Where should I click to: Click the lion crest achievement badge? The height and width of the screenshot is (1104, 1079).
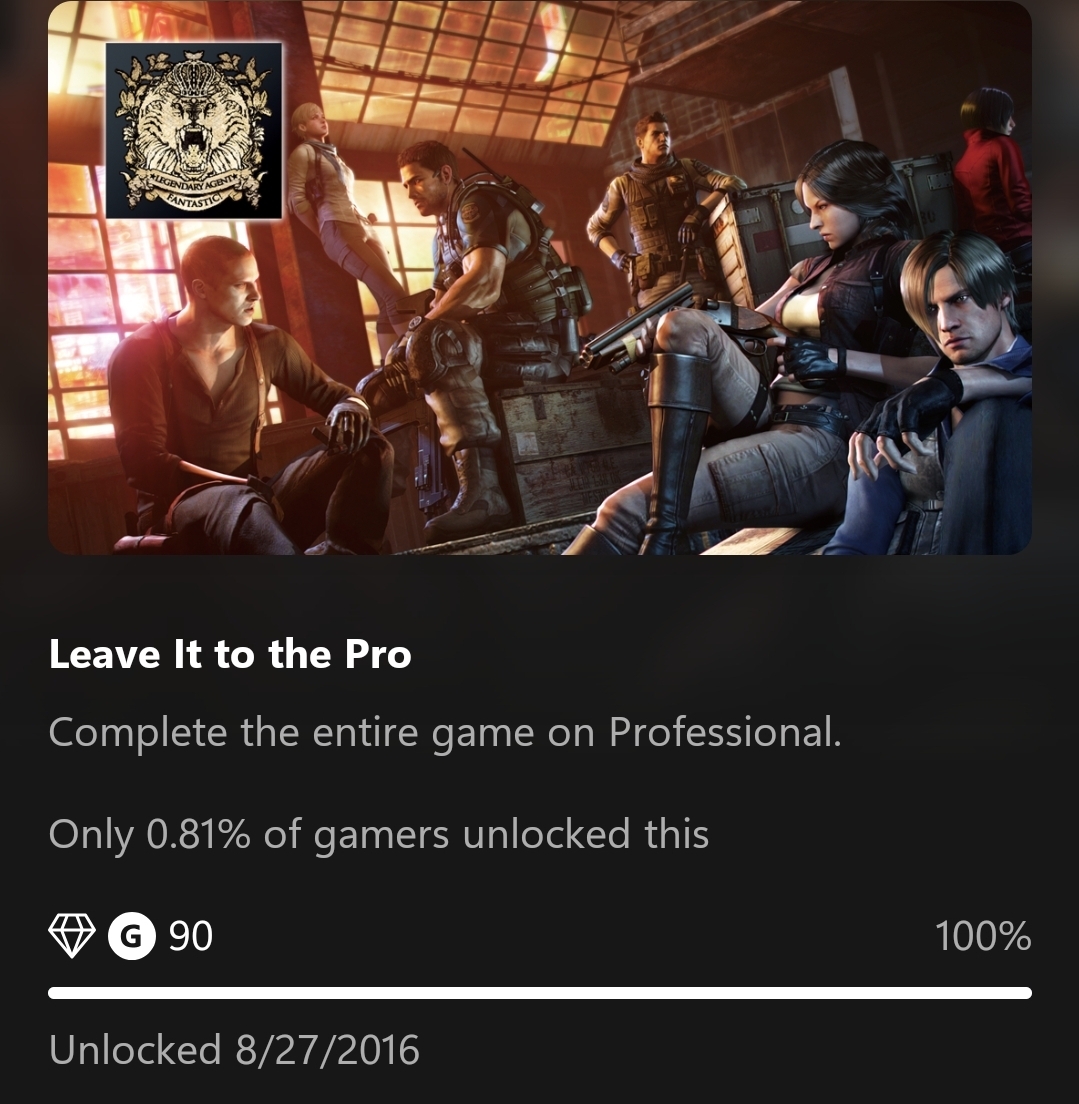(194, 131)
